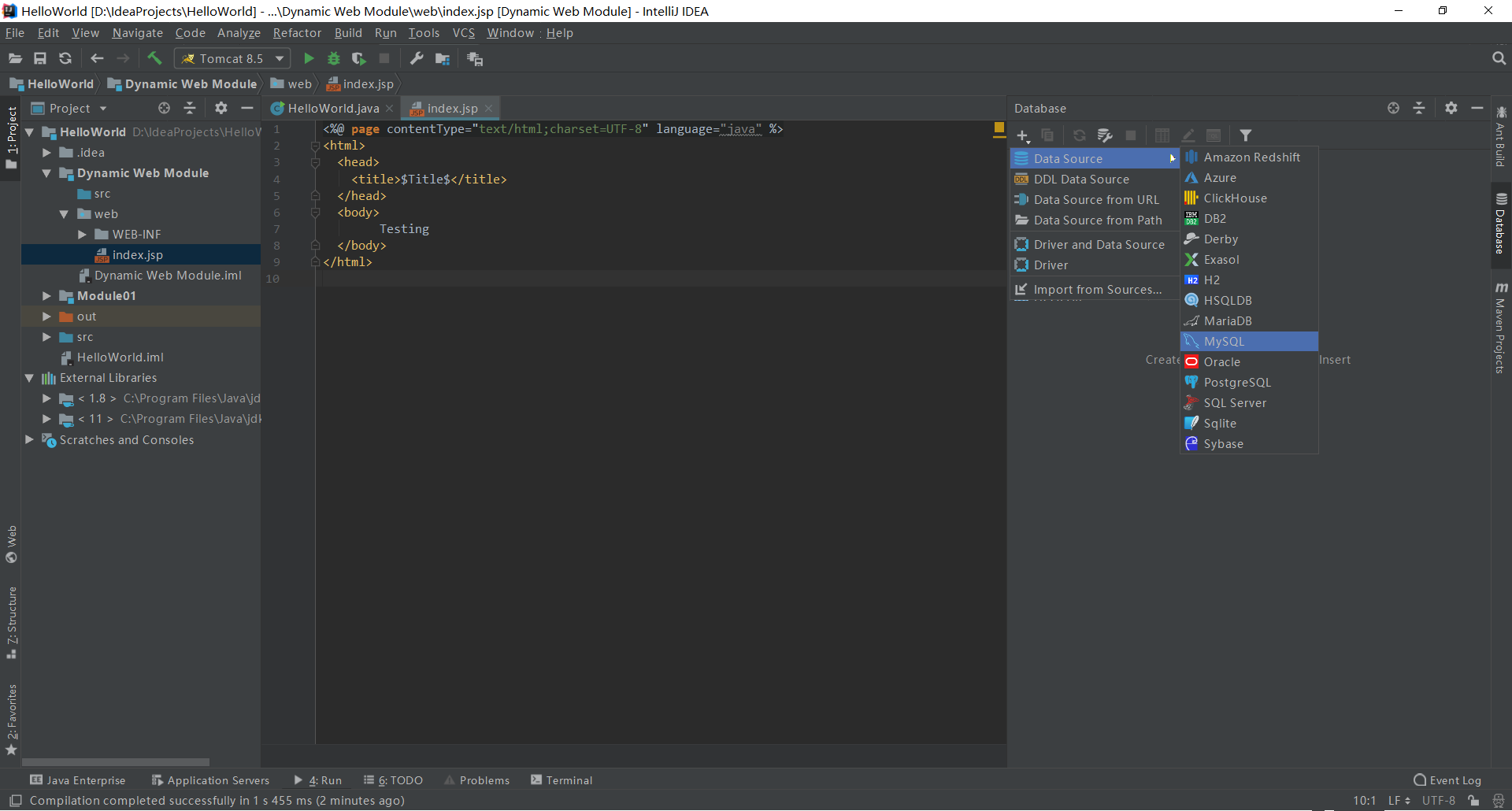Click the Database filter funnel icon
Screen dimensions: 1512x811
click(1246, 135)
